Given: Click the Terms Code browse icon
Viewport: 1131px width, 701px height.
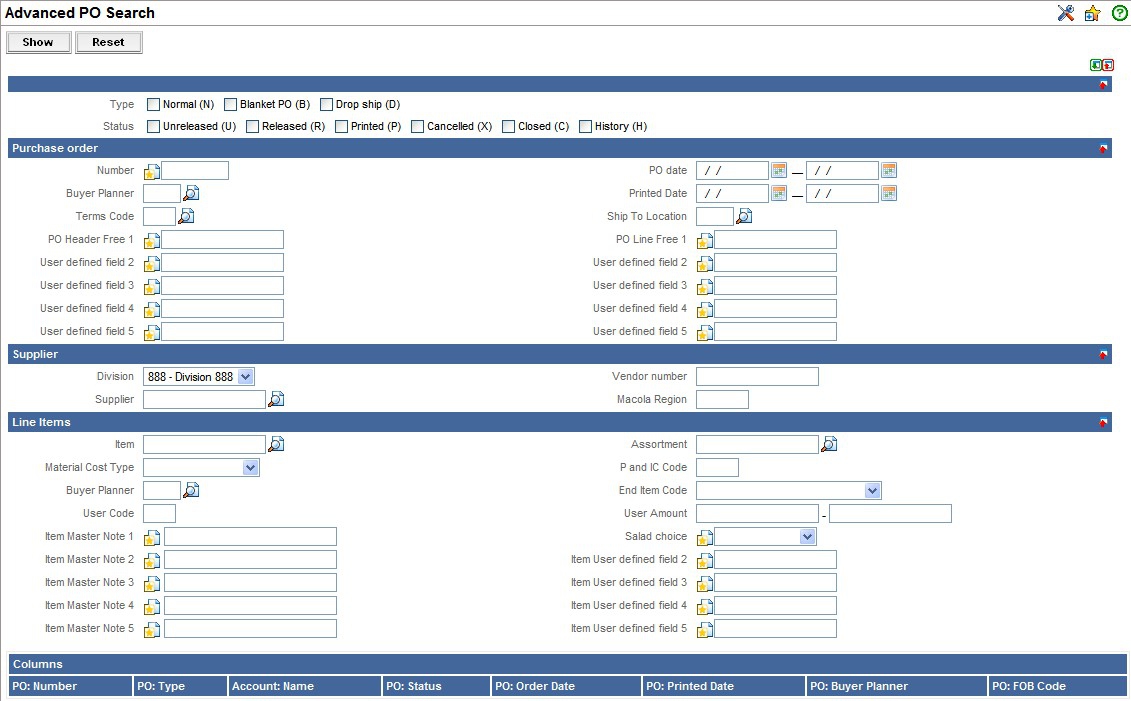Looking at the screenshot, I should click(x=186, y=217).
